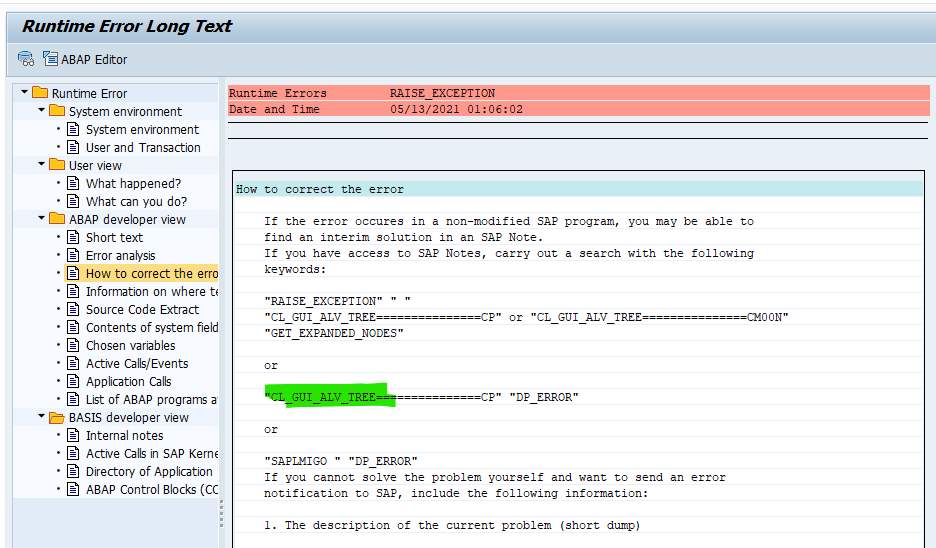The image size is (936, 548).
Task: Select the System environment folder icon
Action: [57, 110]
